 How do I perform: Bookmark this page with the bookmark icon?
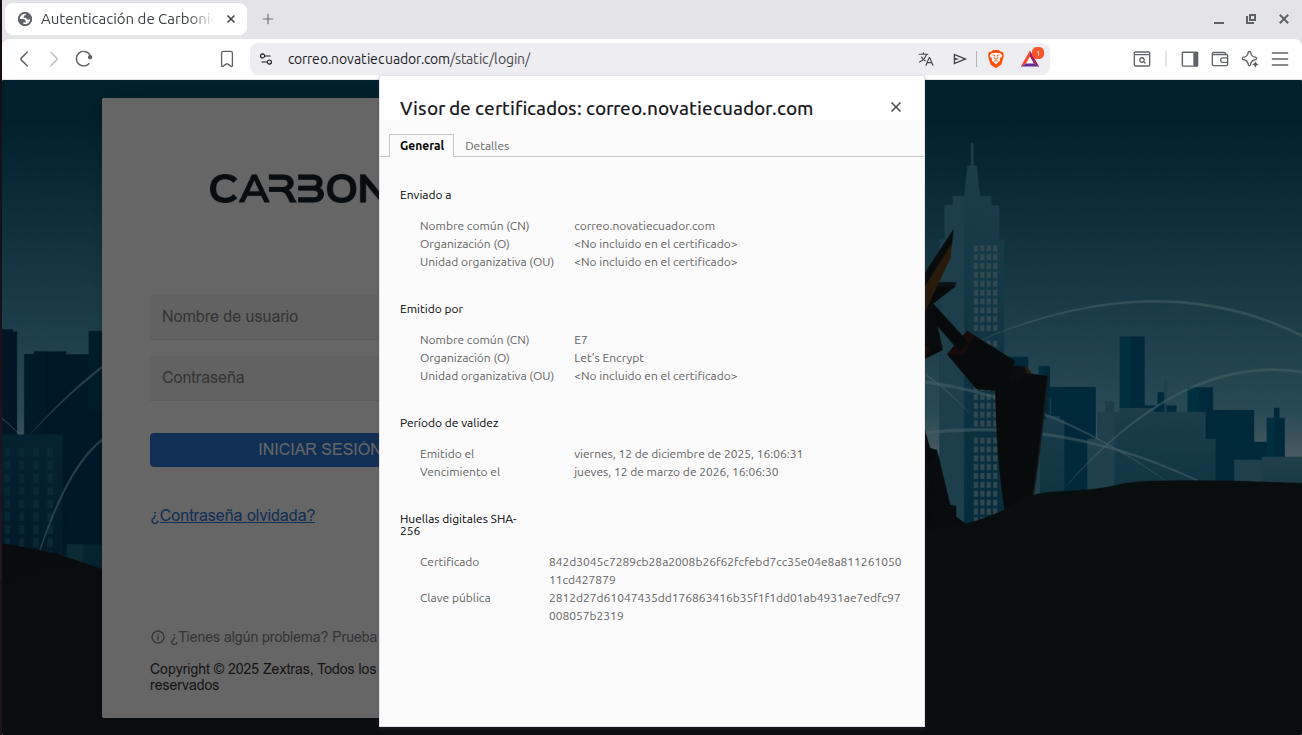coord(227,59)
